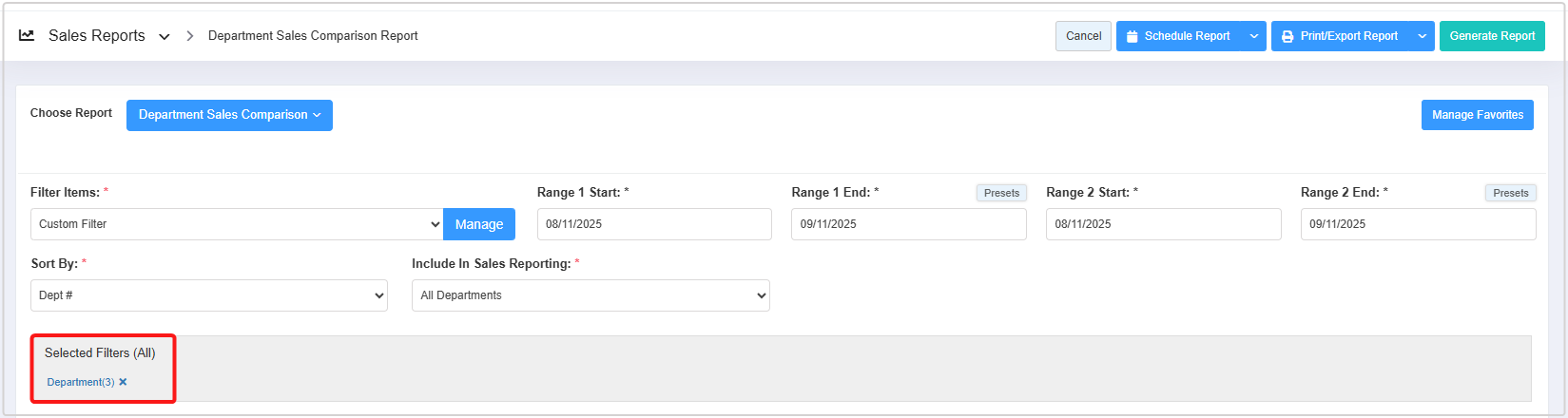The width and height of the screenshot is (1568, 418).
Task: Open Presets for Range 1 End
Action: coord(1001,193)
